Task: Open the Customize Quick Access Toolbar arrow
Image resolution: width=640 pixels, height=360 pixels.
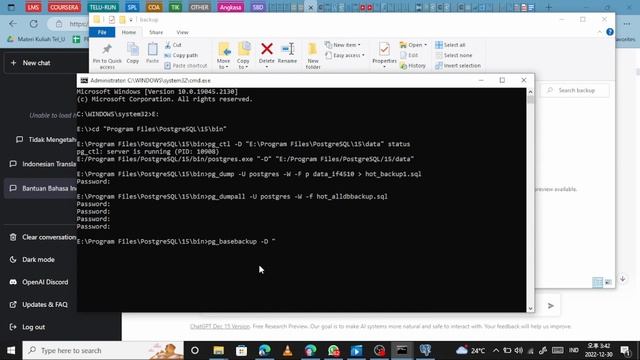Action: [x=131, y=20]
